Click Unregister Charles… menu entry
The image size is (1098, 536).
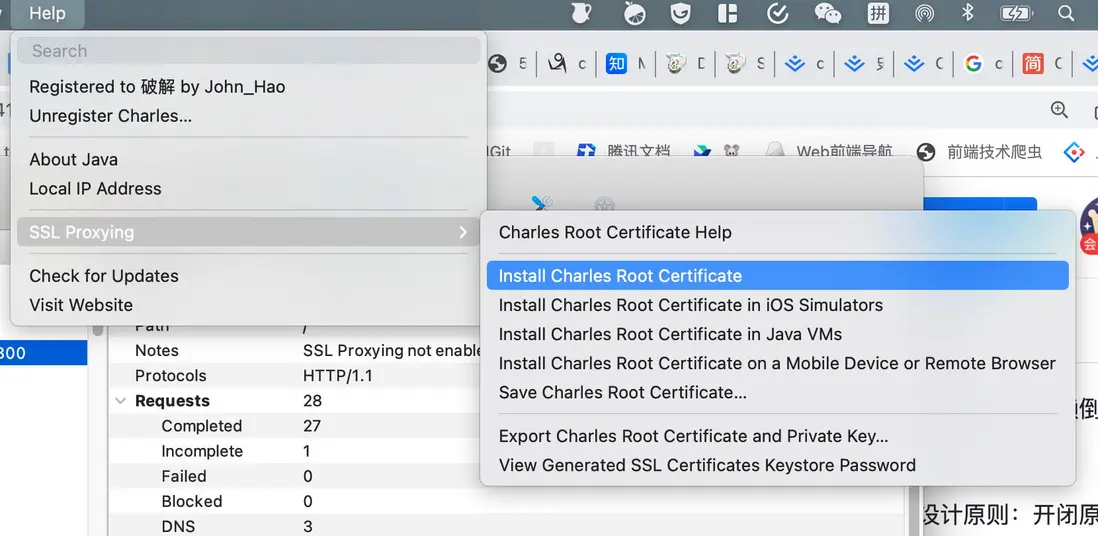[110, 116]
